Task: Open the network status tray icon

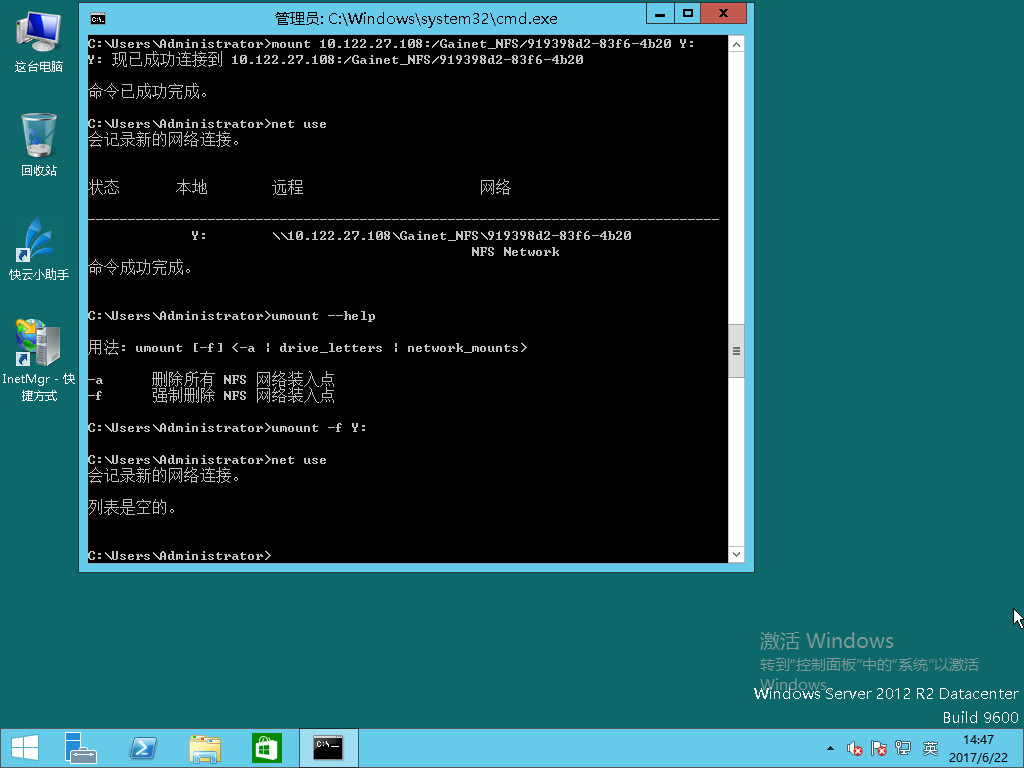Action: (903, 748)
